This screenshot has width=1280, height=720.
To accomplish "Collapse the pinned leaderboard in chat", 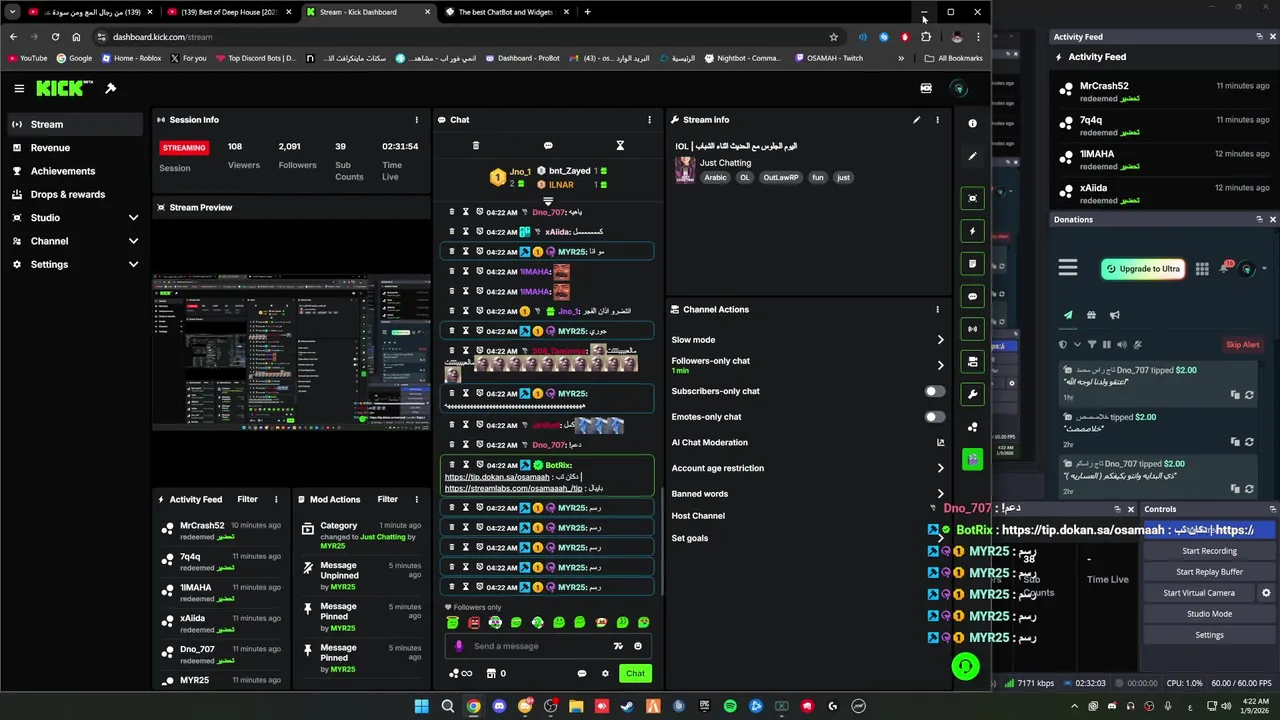I will click(547, 201).
